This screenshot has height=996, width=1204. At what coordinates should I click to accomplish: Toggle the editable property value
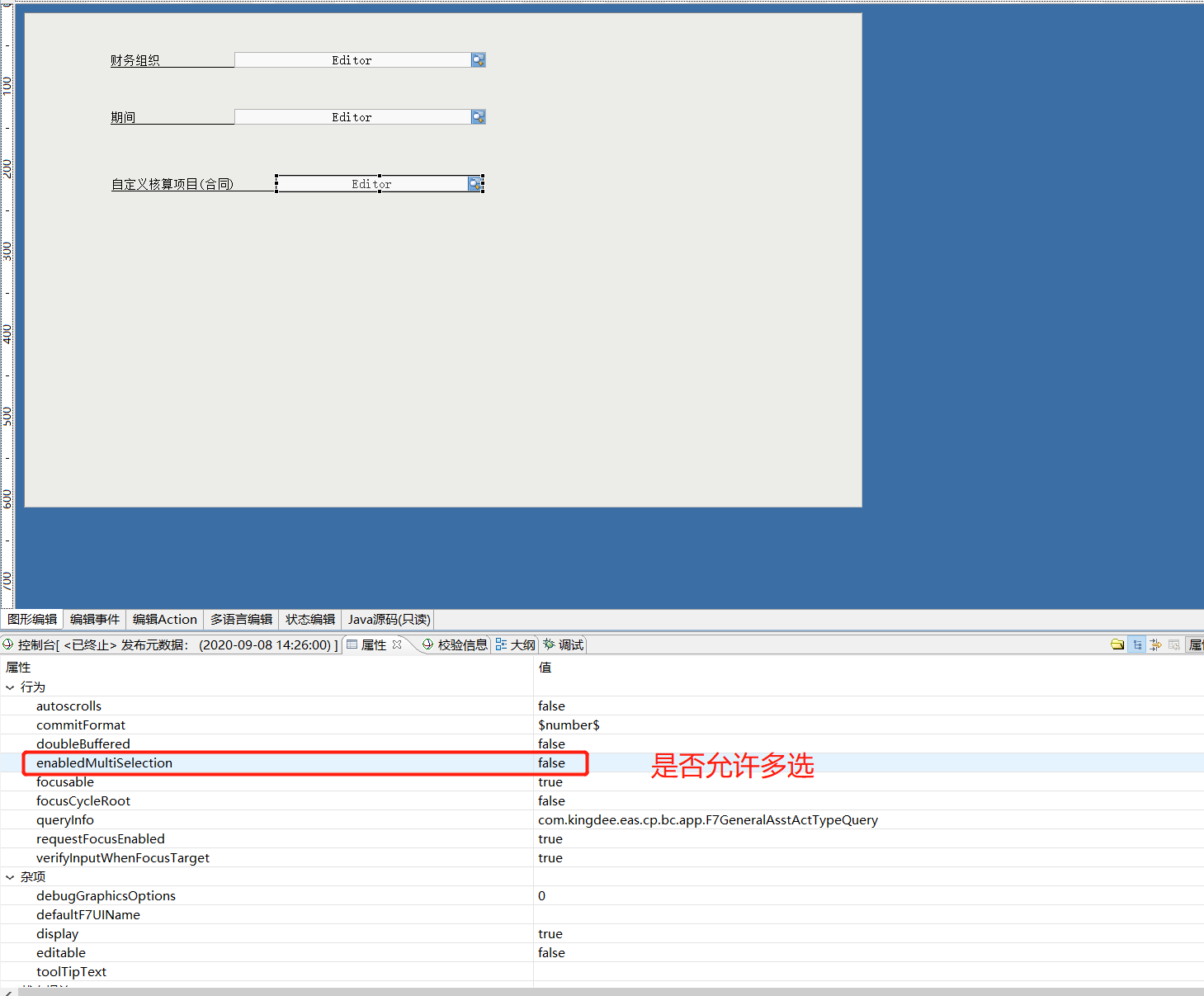click(551, 952)
